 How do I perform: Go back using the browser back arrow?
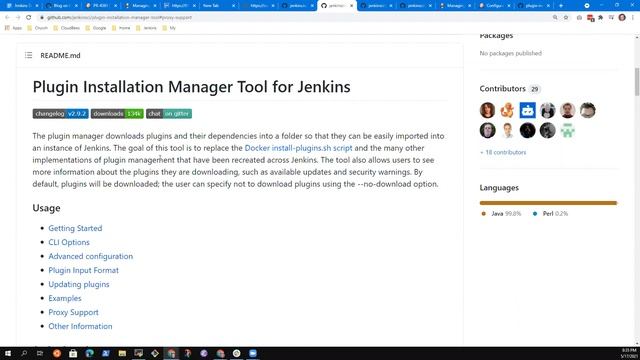point(7,18)
